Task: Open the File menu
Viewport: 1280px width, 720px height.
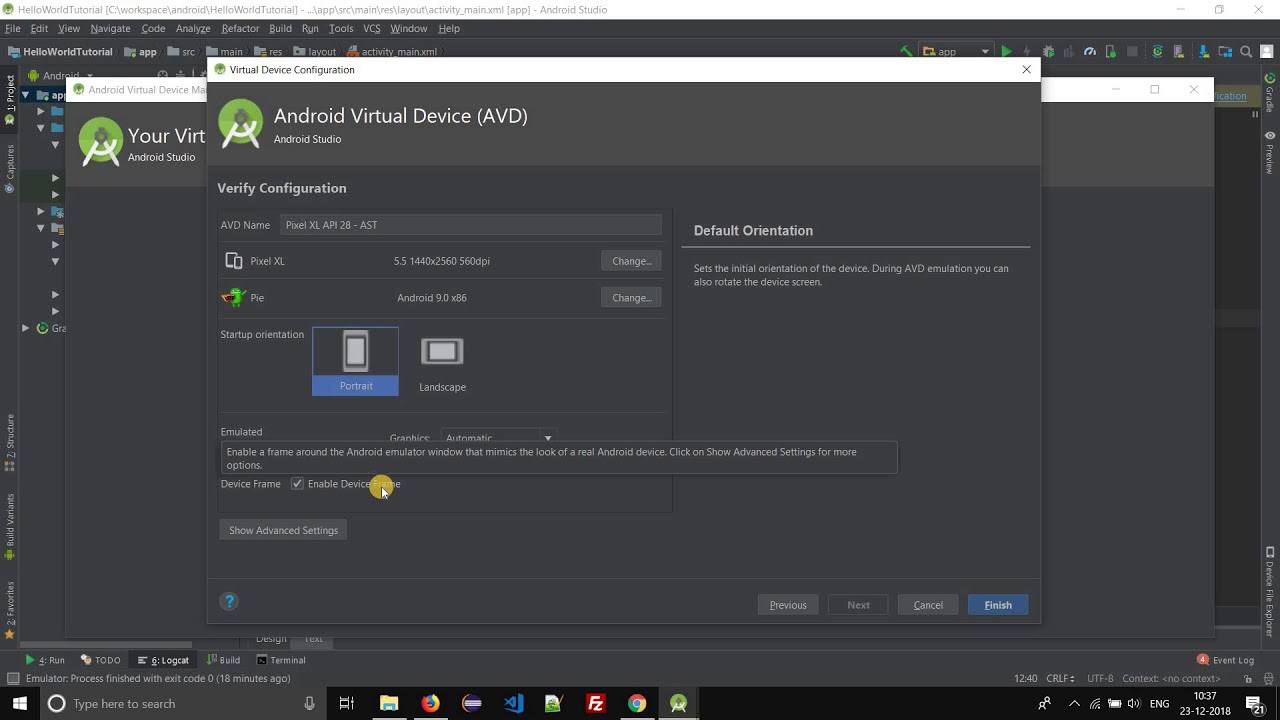Action: 13,29
